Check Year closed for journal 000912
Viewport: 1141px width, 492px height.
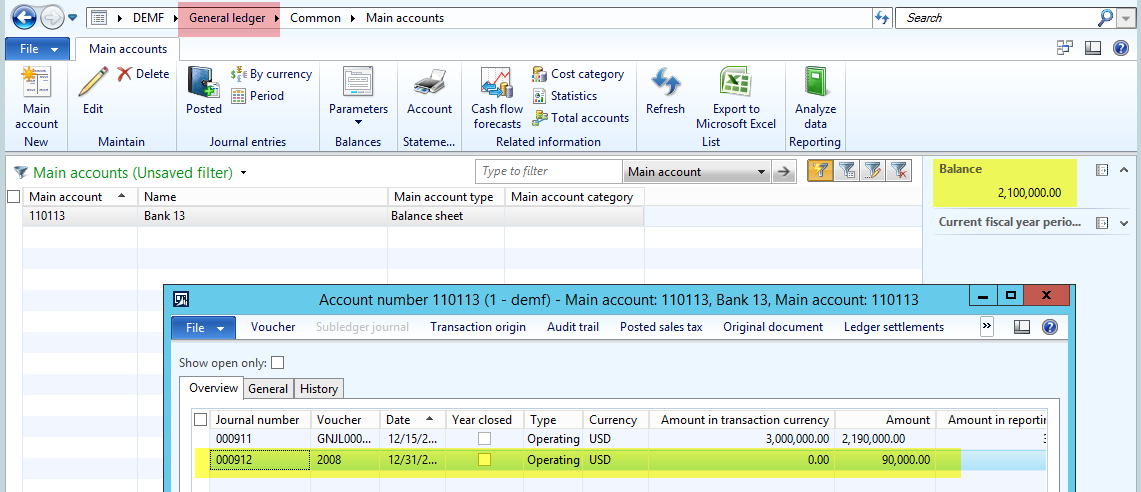484,460
